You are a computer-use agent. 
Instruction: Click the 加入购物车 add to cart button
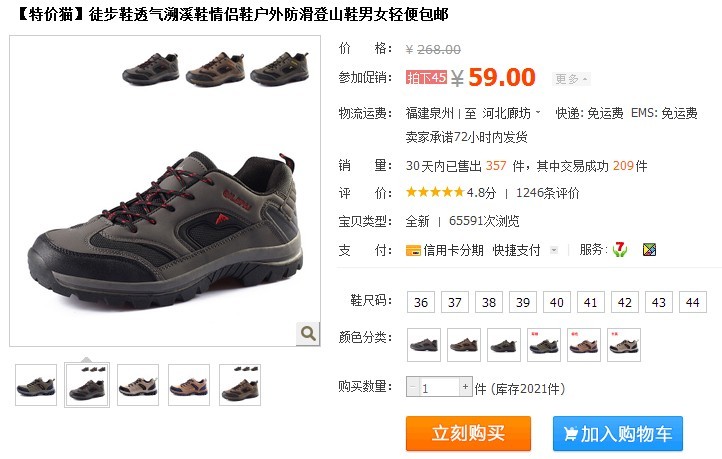tap(617, 434)
